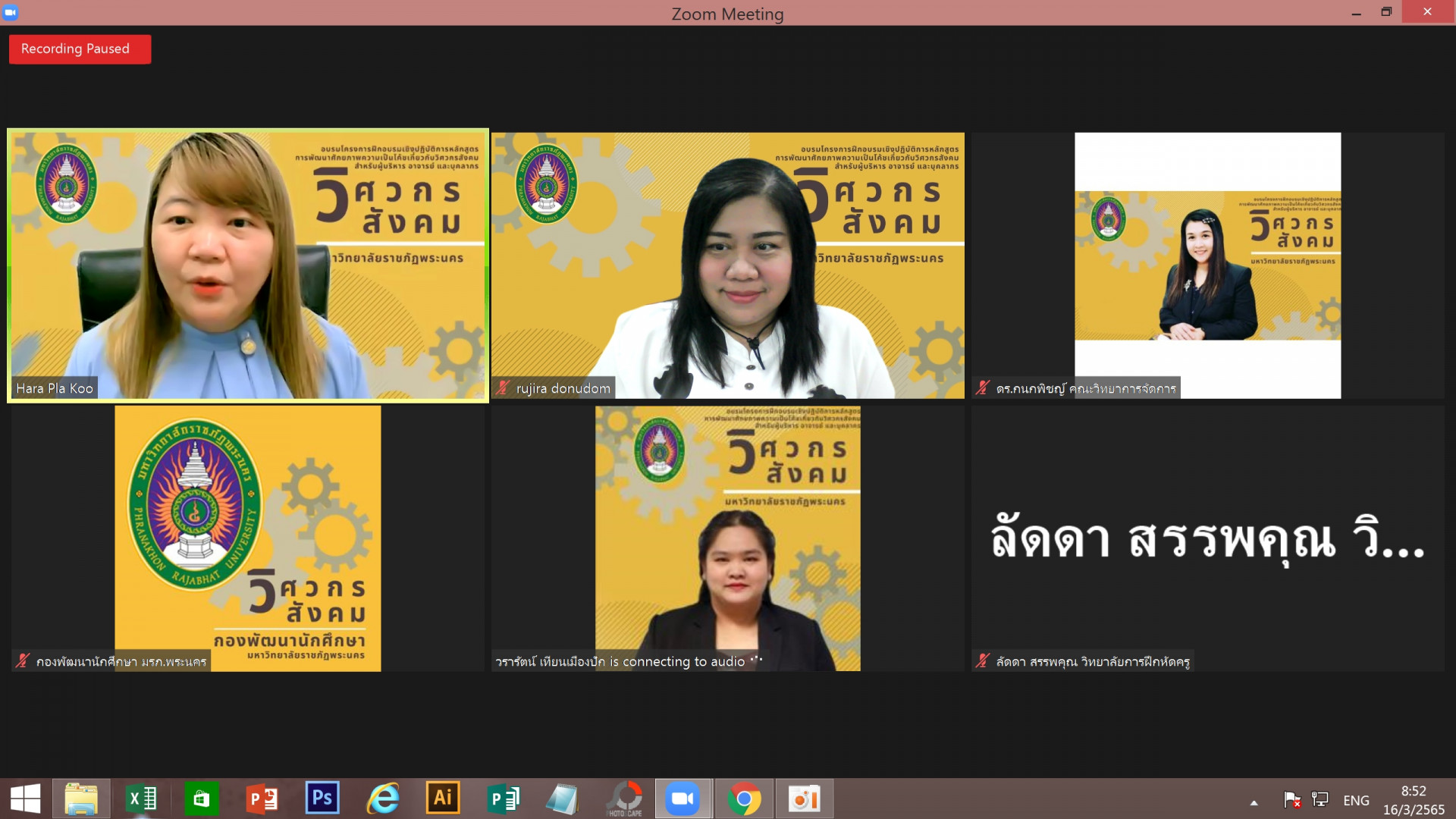The width and height of the screenshot is (1456, 819).
Task: Open Photoshop from the taskbar
Action: coord(322,799)
